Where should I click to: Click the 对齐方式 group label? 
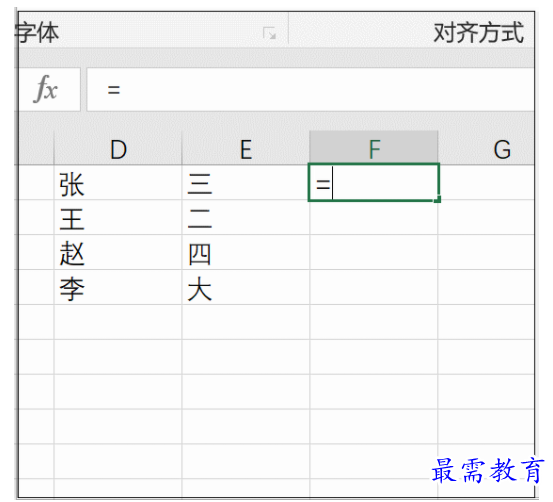478,33
